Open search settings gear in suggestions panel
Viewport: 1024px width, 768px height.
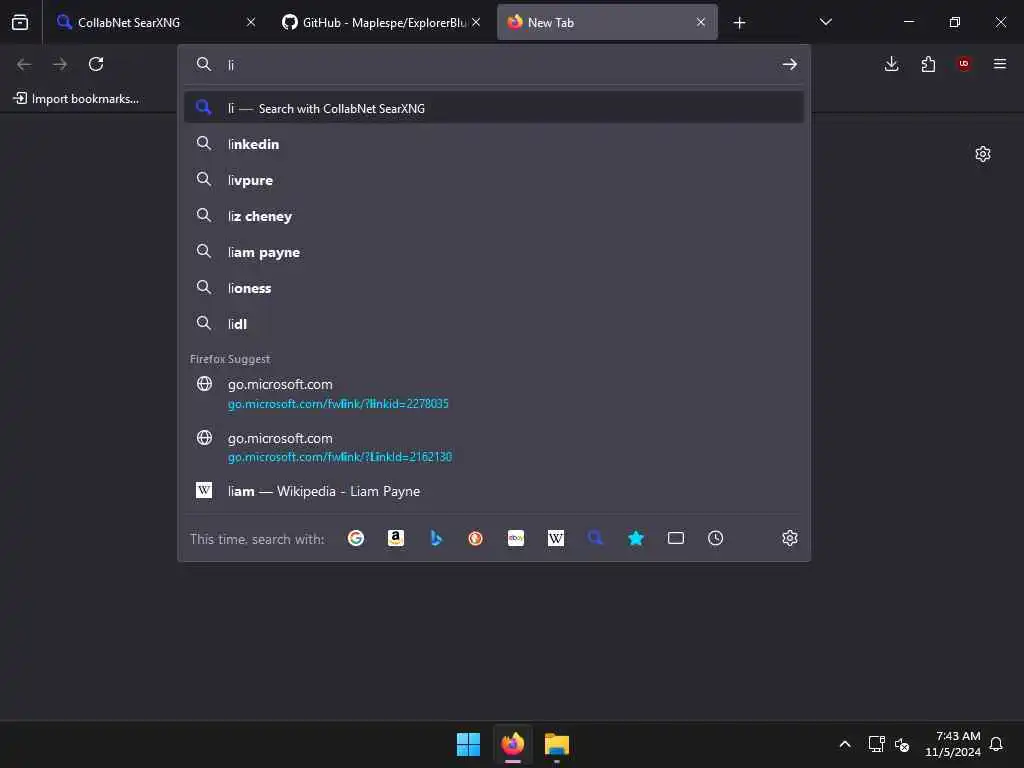coord(790,538)
